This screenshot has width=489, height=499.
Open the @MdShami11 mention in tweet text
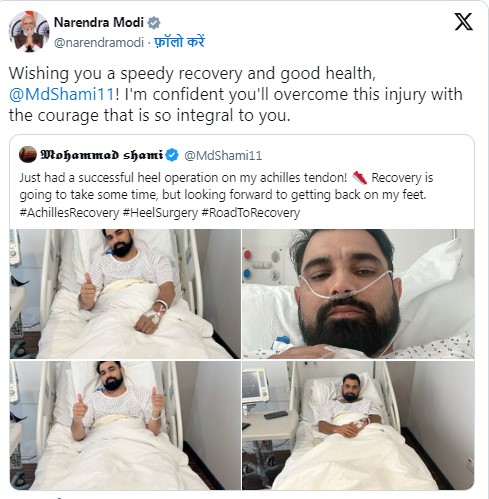[x=62, y=94]
